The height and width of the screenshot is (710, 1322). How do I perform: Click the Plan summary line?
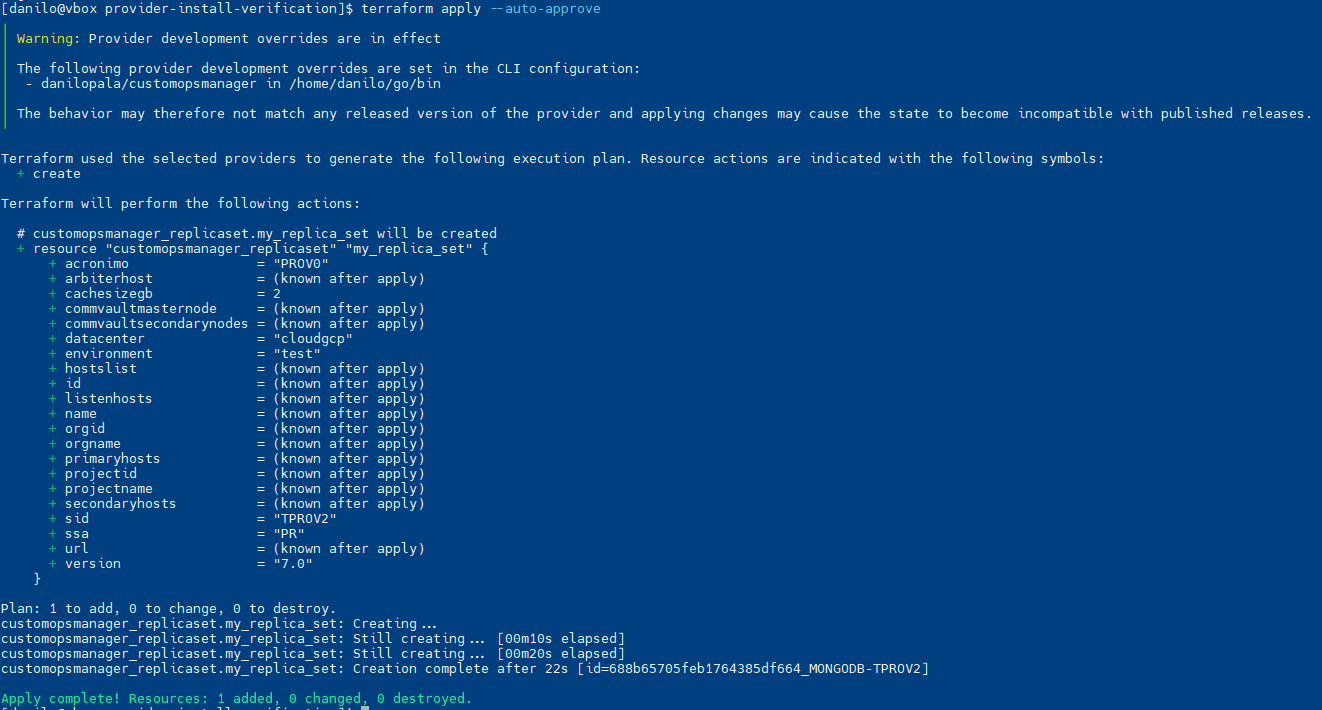168,608
